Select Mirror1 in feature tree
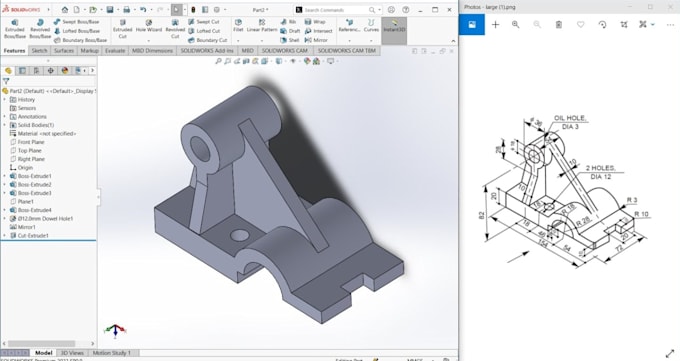The image size is (680, 361). pyautogui.click(x=22, y=227)
